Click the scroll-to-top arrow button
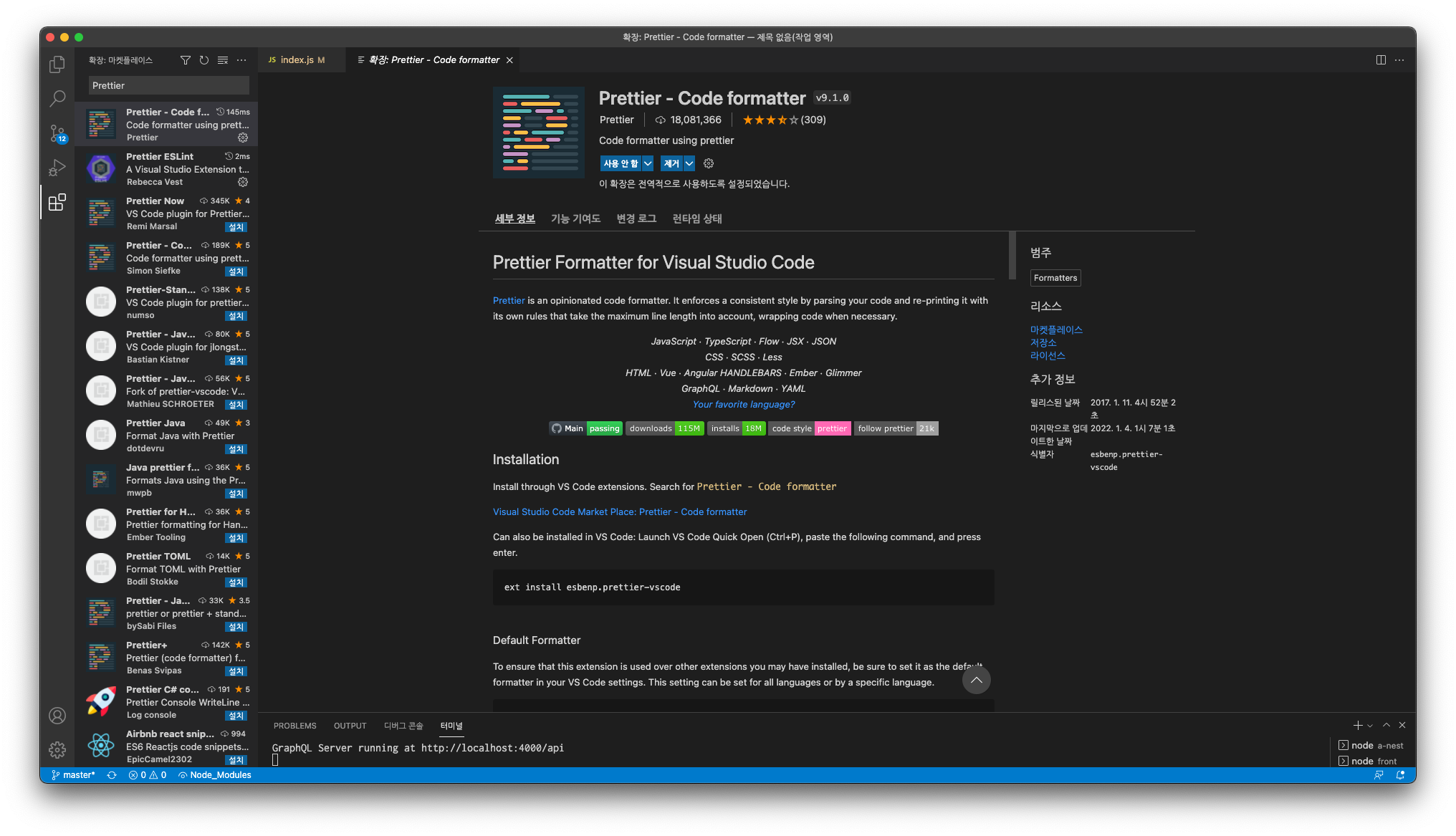The height and width of the screenshot is (836, 1456). coord(977,680)
